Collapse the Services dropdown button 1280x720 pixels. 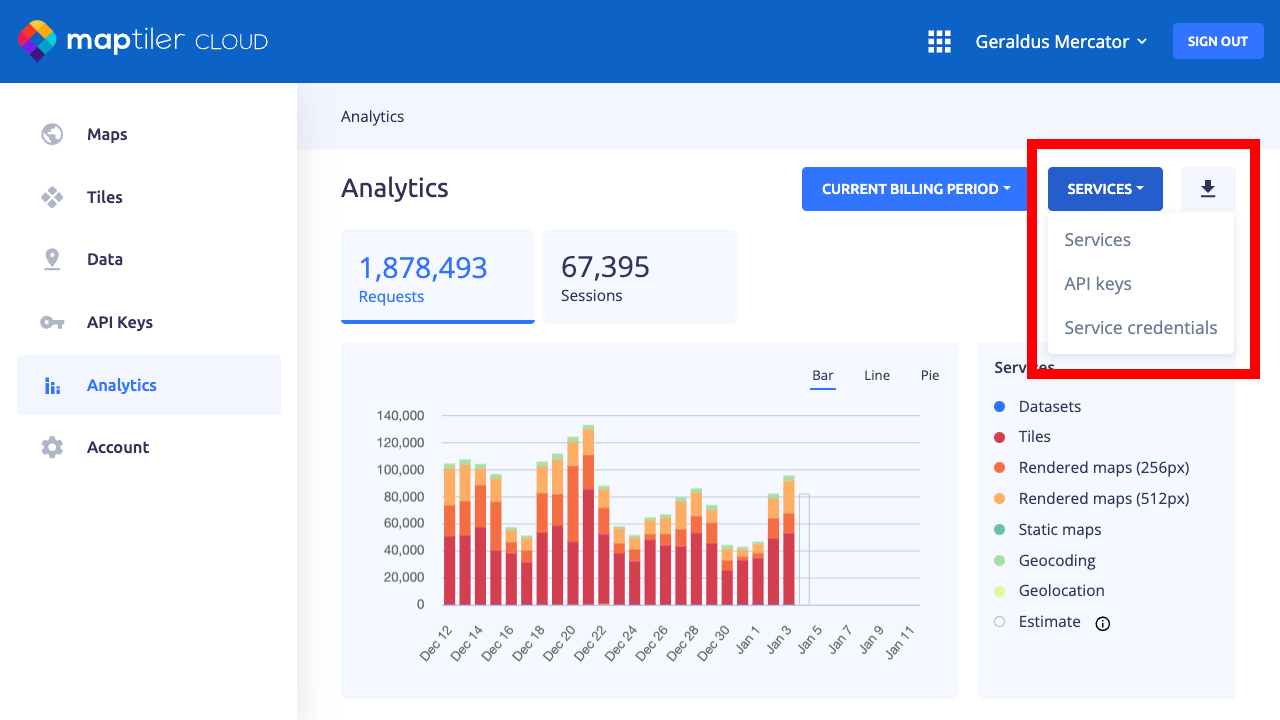pos(1105,189)
